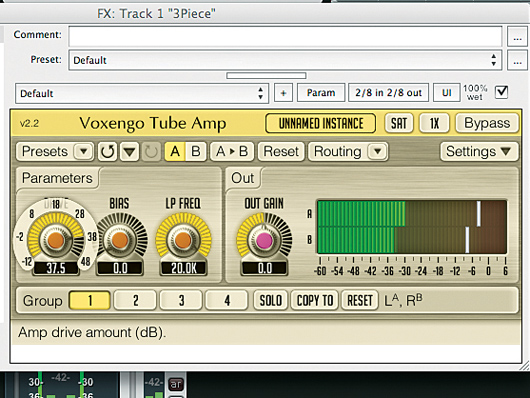This screenshot has width=530, height=398.
Task: Toggle the plugin Bypass button
Action: pyautogui.click(x=487, y=123)
